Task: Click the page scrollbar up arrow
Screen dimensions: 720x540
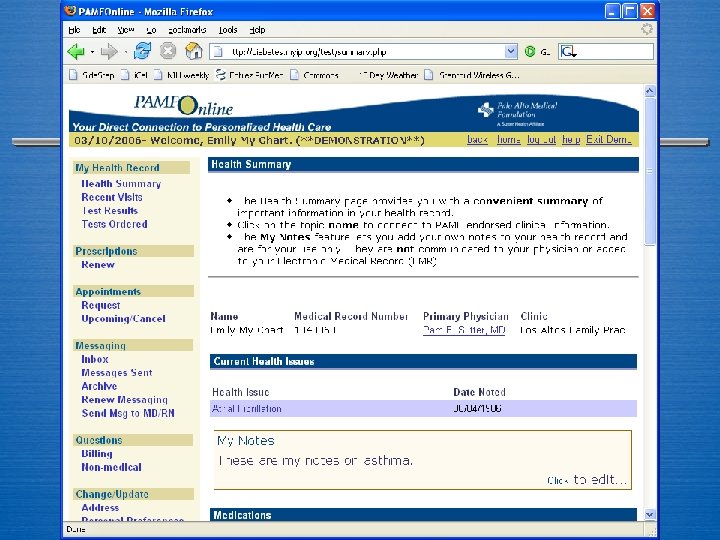Action: [x=649, y=91]
